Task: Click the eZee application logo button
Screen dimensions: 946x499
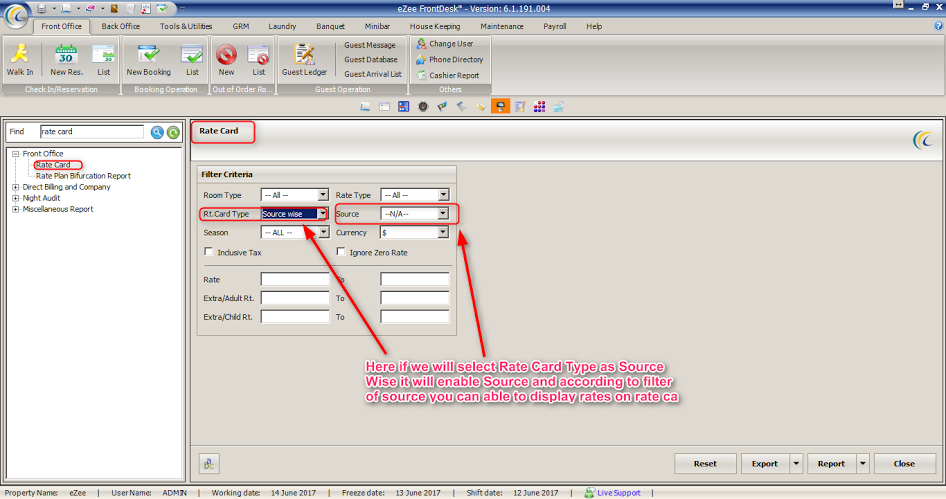Action: coord(16,15)
